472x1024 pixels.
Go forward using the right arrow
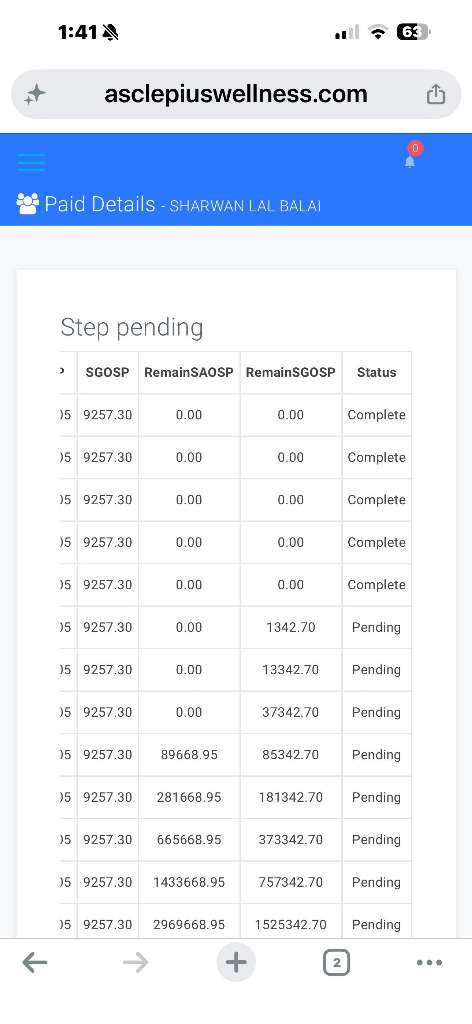(135, 962)
